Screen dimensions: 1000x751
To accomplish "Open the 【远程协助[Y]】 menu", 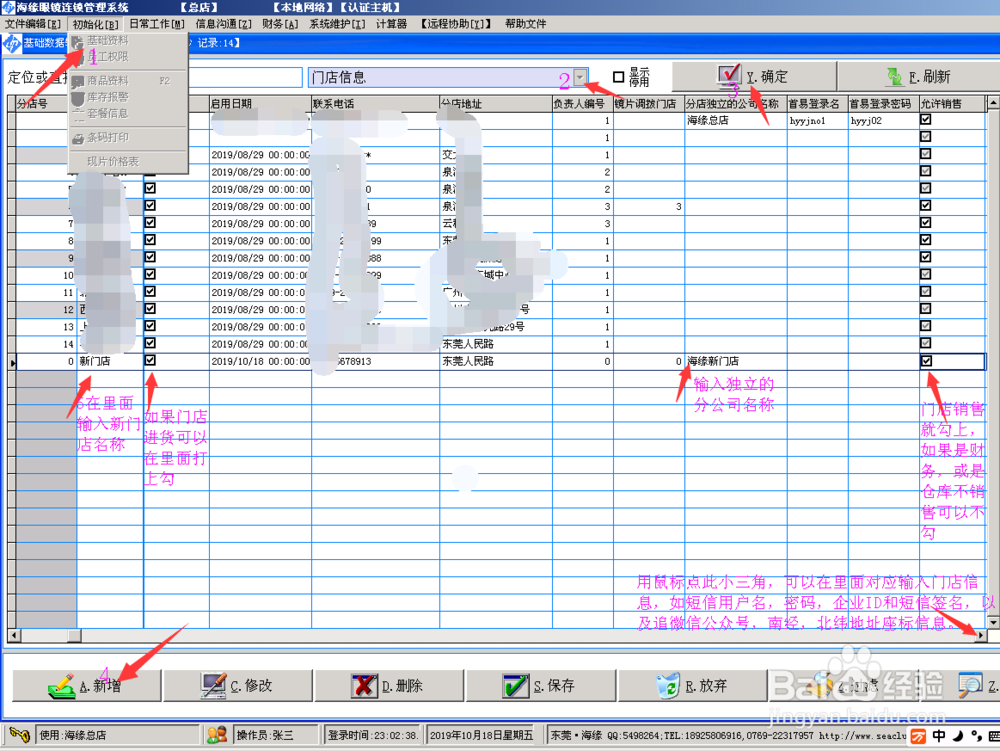I will pos(455,24).
